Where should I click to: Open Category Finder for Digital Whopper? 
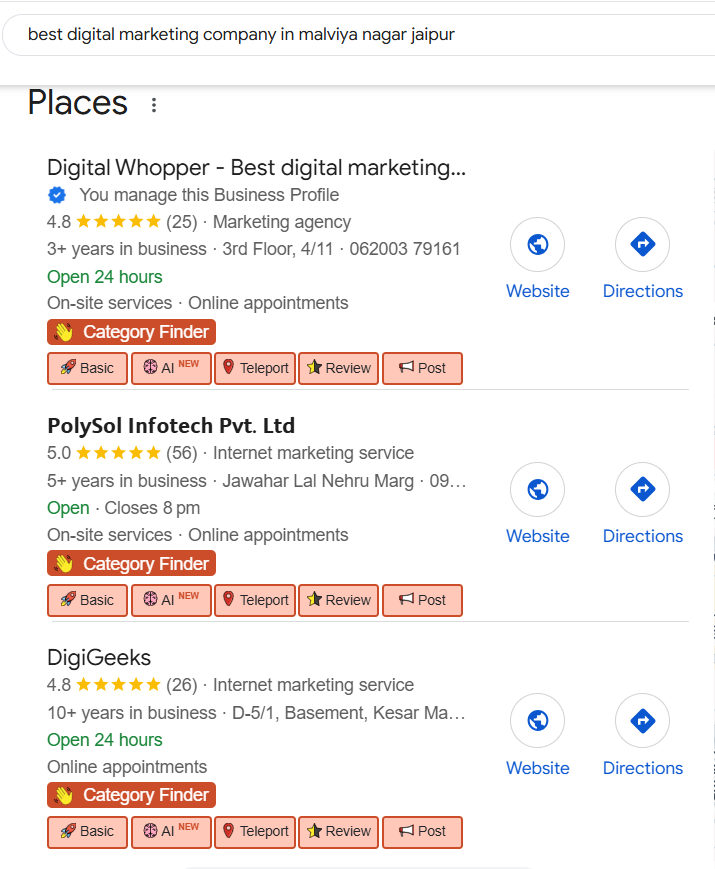[131, 332]
